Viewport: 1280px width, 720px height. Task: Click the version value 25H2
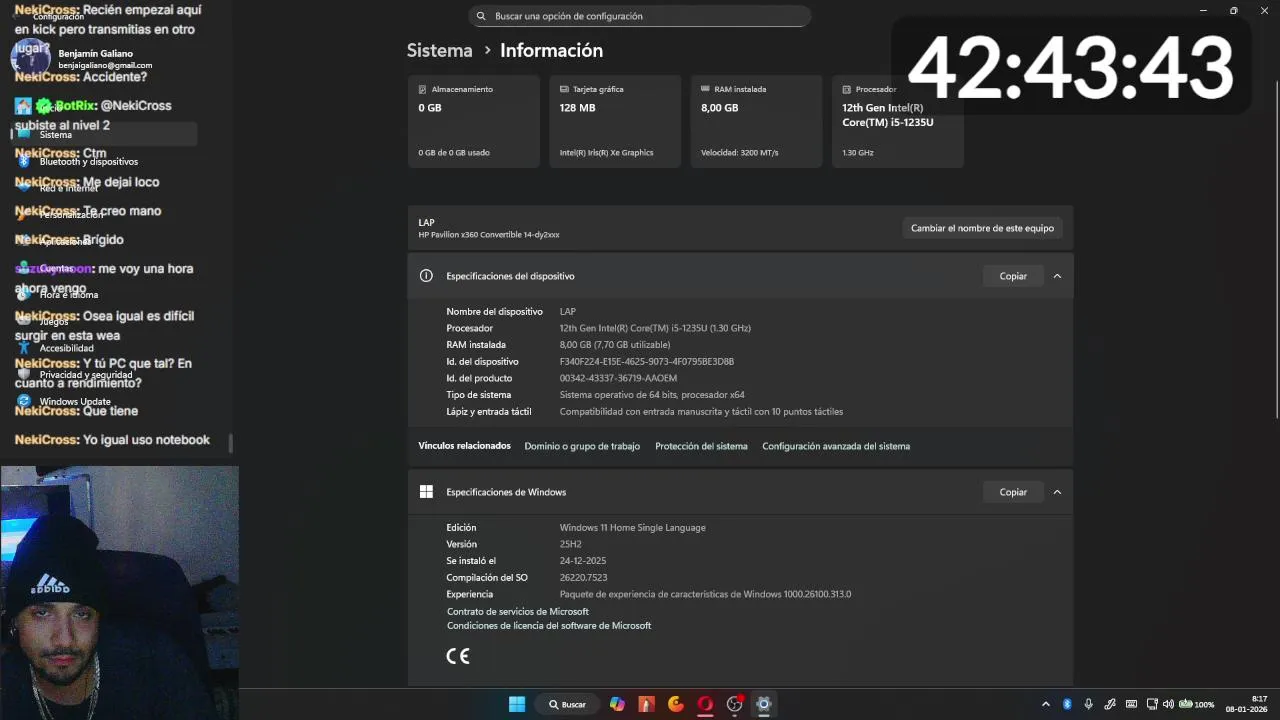[571, 544]
